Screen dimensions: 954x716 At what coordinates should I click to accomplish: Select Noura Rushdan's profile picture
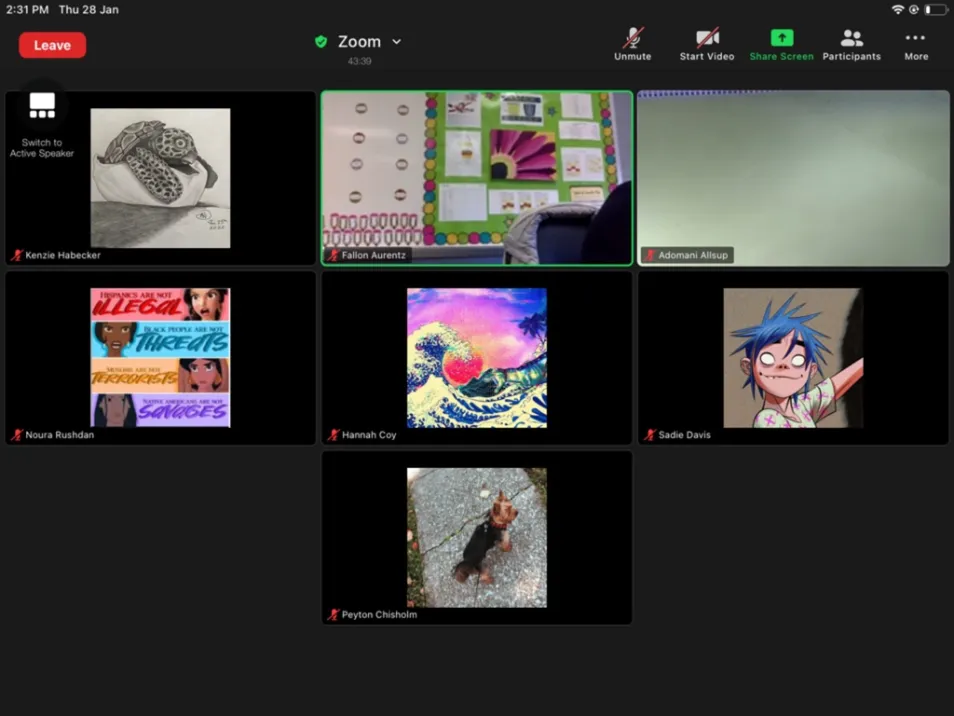(160, 358)
